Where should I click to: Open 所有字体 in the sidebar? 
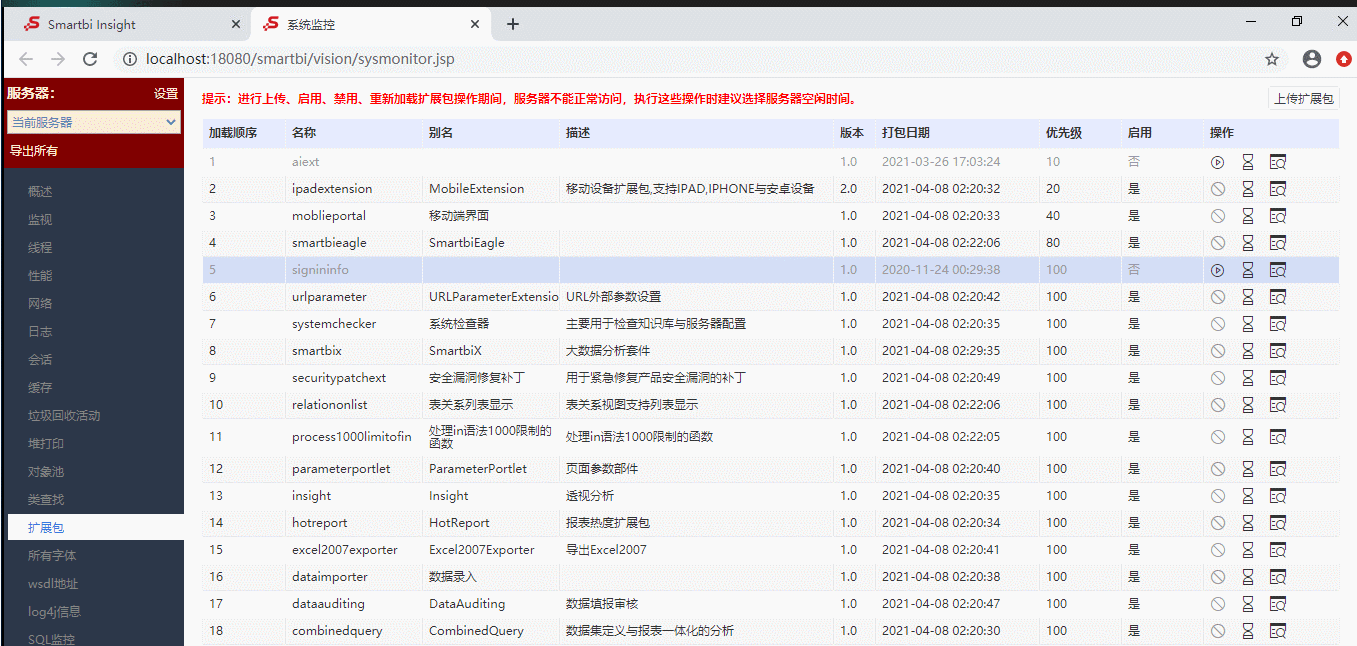coord(52,556)
